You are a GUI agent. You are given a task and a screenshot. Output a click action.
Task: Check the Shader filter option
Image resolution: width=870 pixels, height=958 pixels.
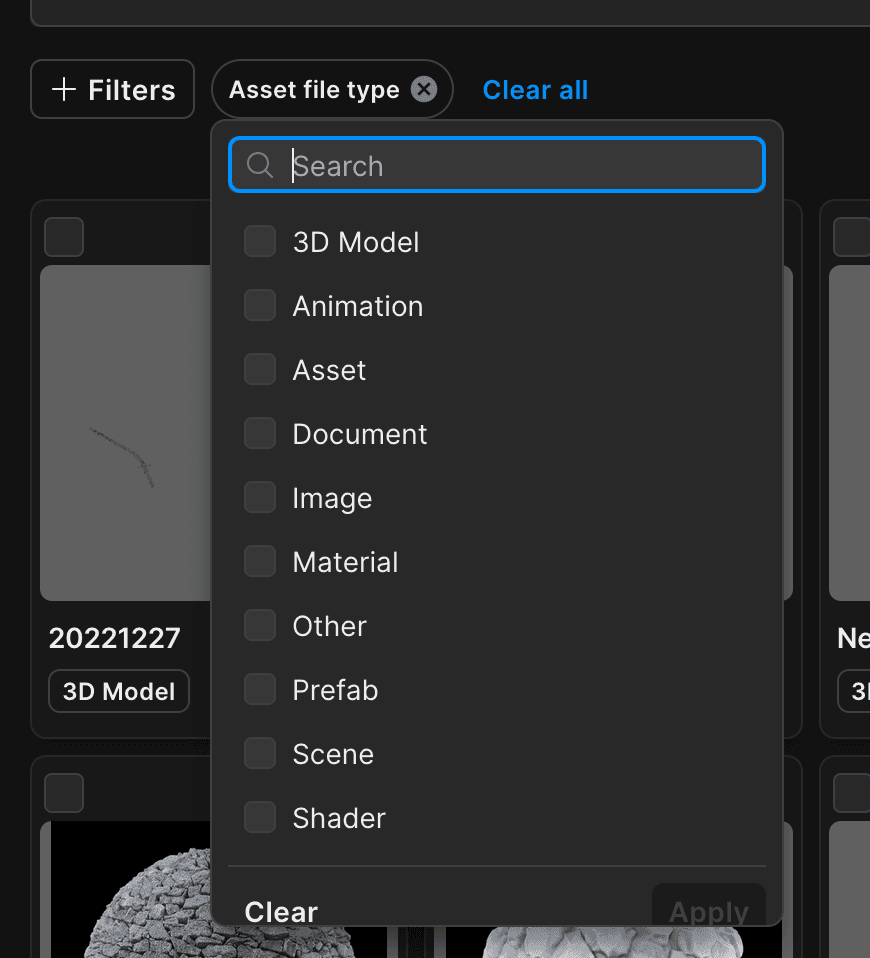pyautogui.click(x=259, y=817)
